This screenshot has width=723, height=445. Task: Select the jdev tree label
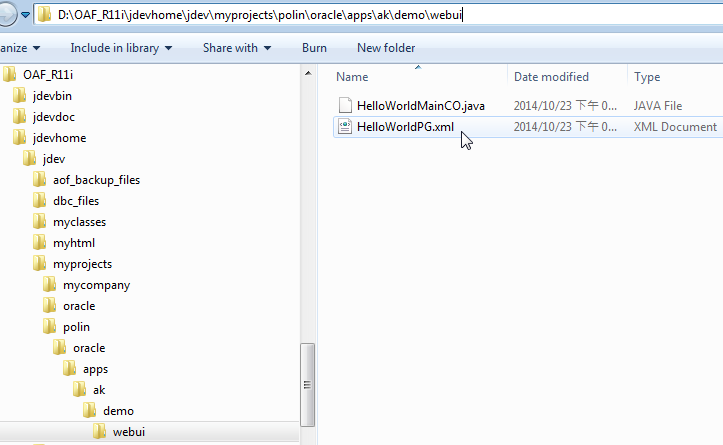[54, 159]
